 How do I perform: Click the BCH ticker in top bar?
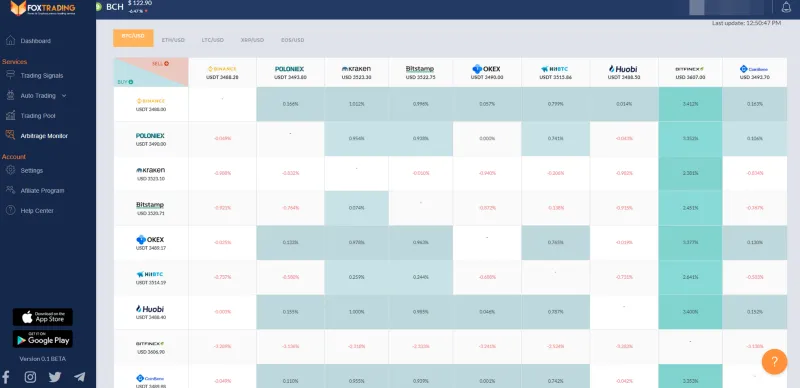point(115,7)
